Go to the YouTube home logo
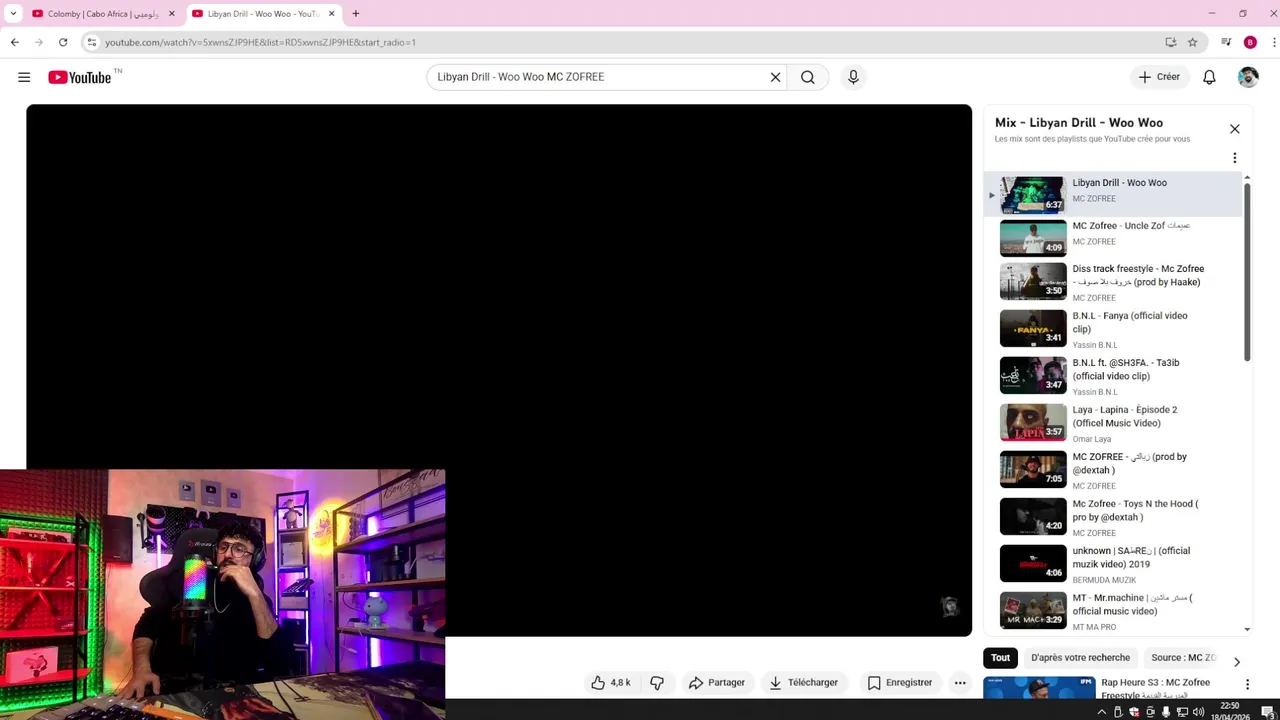 pos(80,77)
